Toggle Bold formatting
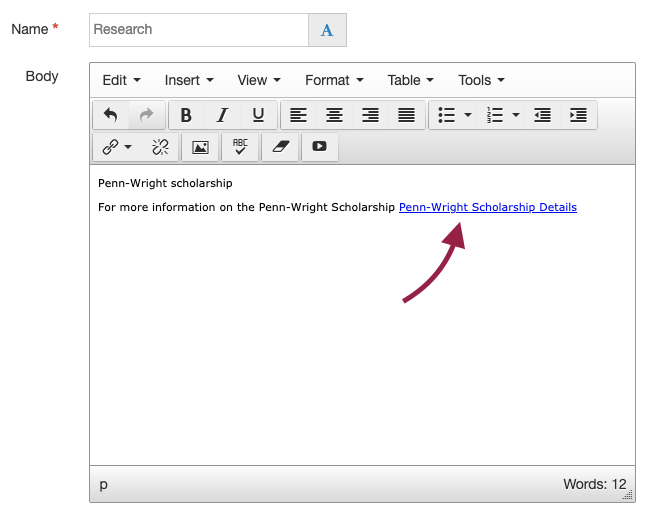 (x=186, y=115)
